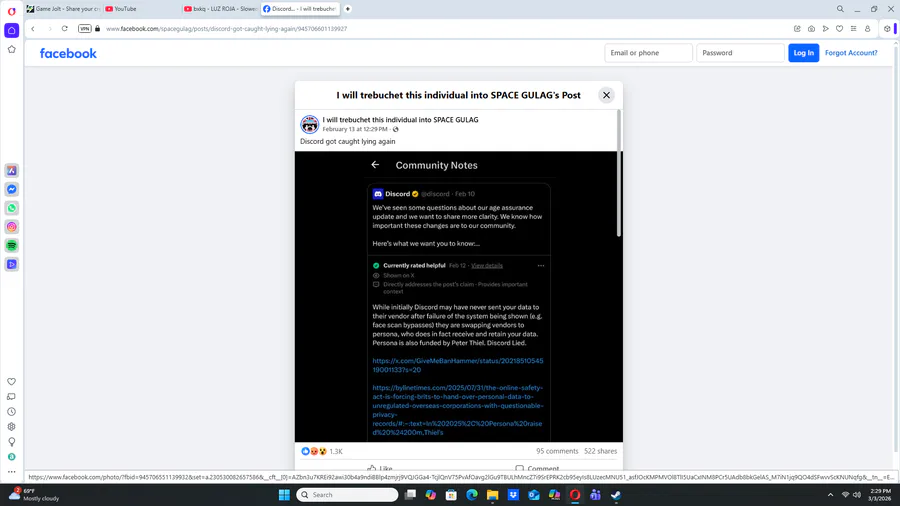Open the sidebar lightbulb icon
Image resolution: width=900 pixels, height=506 pixels.
[x=11, y=442]
